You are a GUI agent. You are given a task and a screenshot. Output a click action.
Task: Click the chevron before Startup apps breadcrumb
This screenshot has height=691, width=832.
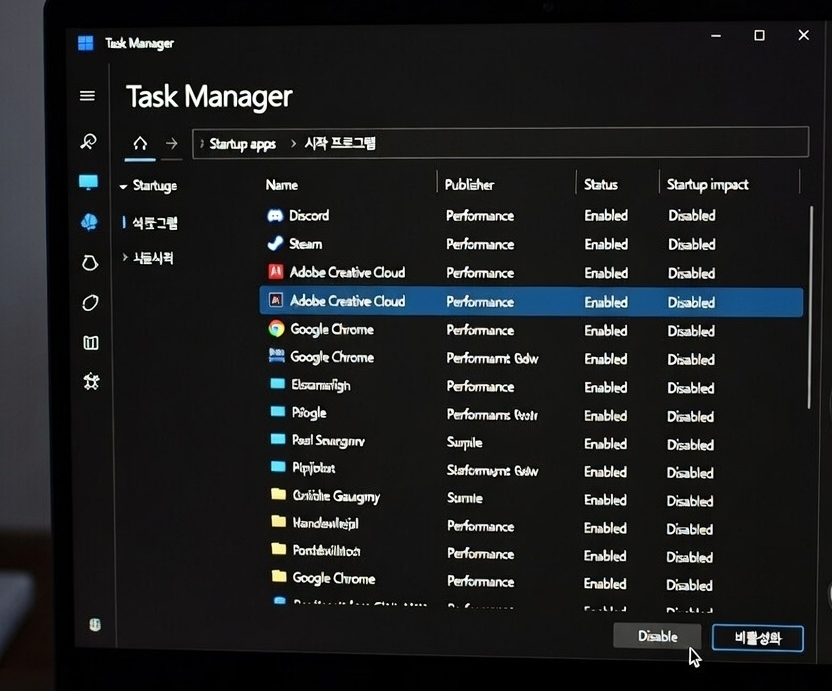[x=202, y=143]
